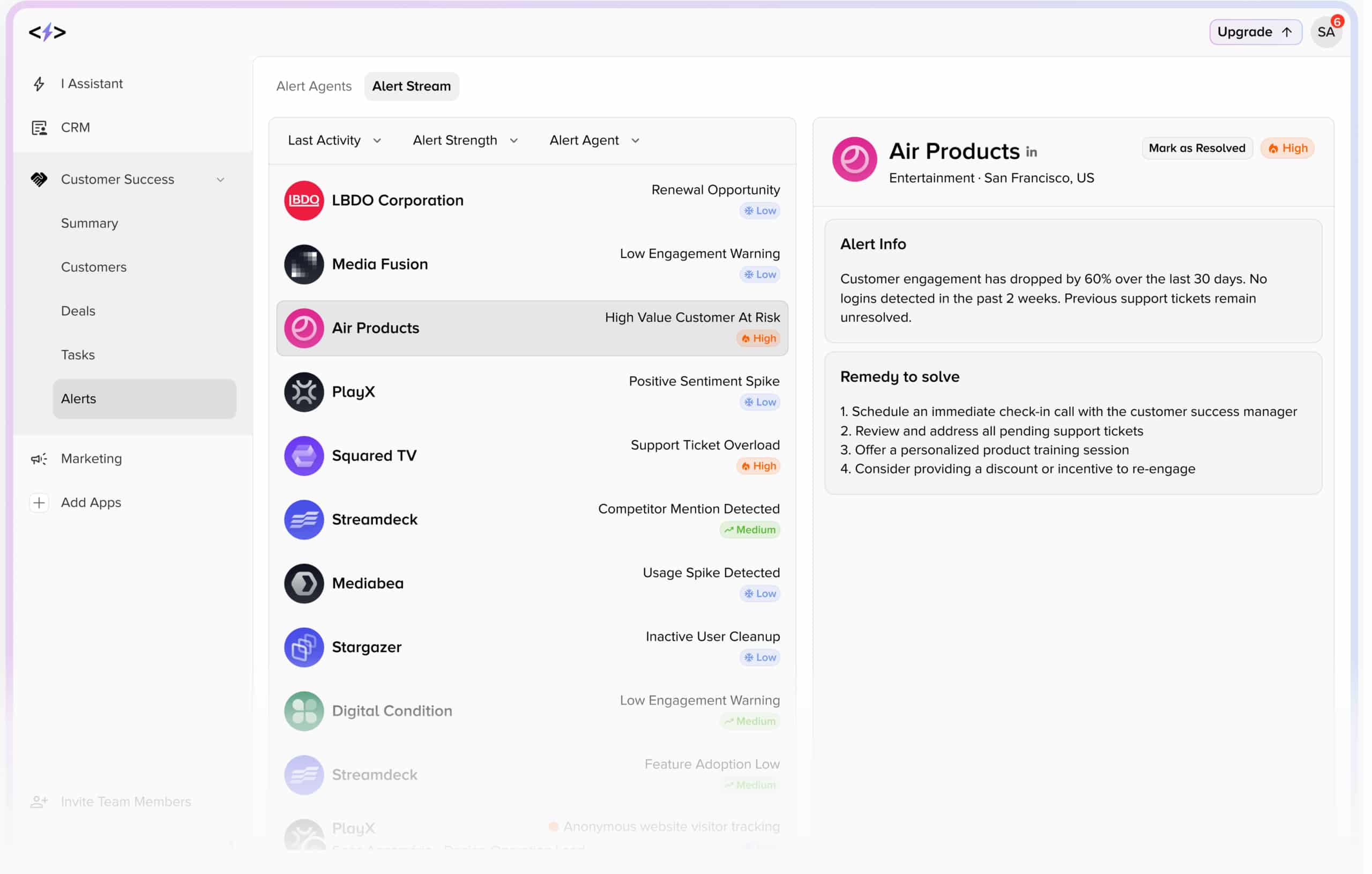Viewport: 1372px width, 874px height.
Task: Click the Mark as Resolved button
Action: [x=1197, y=148]
